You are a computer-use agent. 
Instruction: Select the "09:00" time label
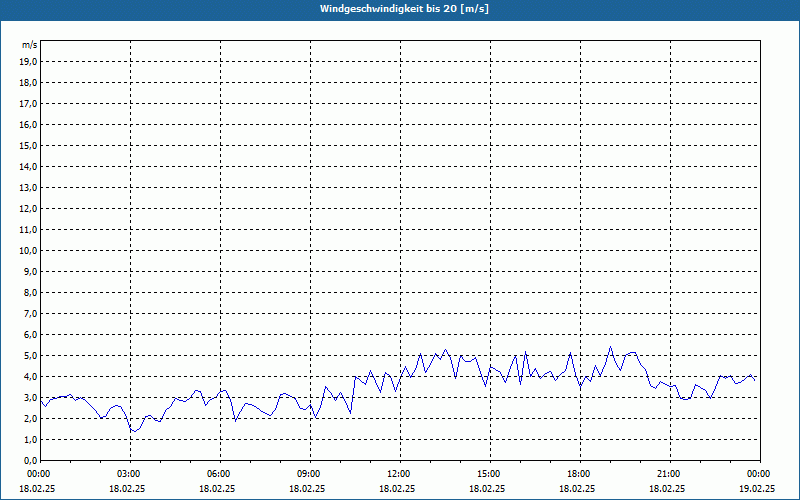[x=310, y=474]
